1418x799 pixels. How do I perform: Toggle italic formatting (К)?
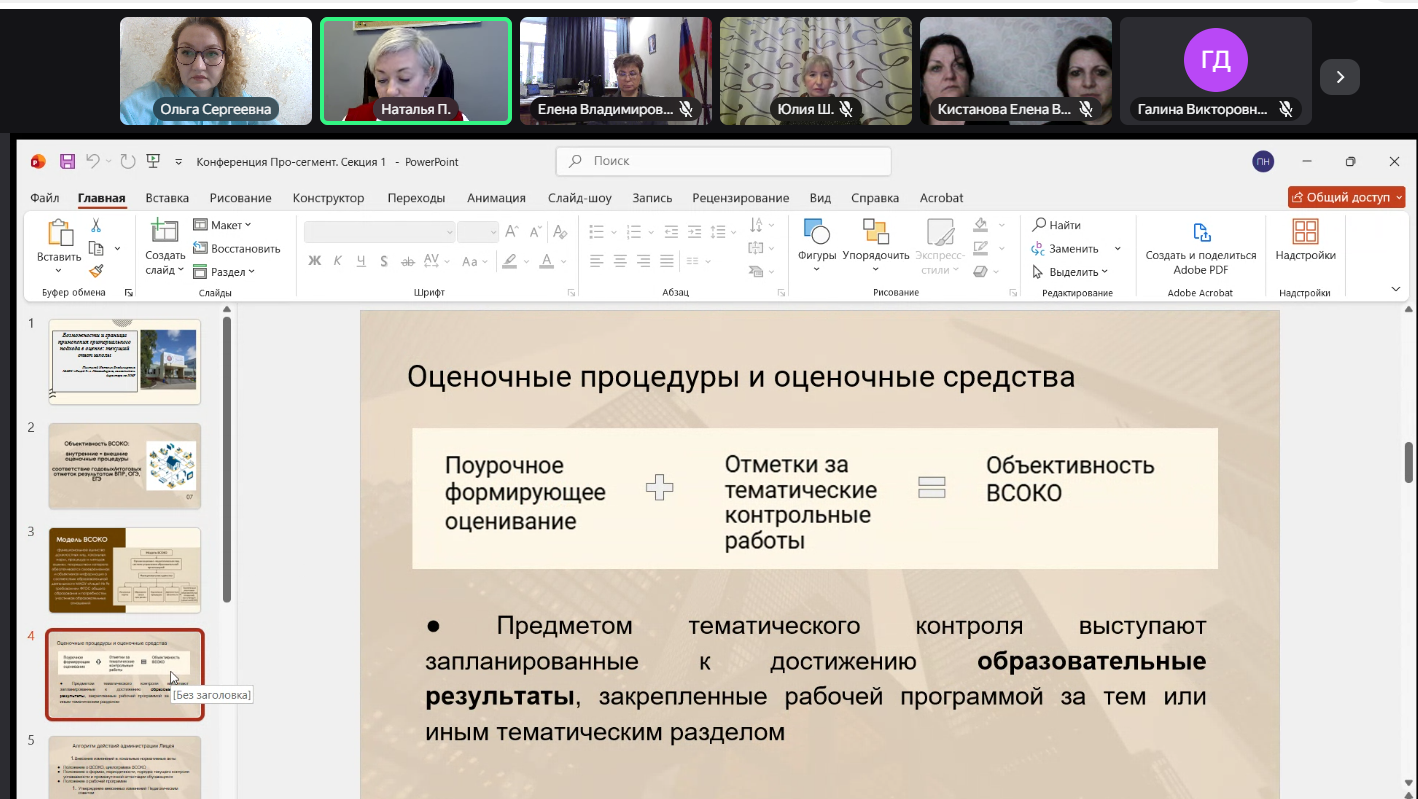(x=337, y=261)
